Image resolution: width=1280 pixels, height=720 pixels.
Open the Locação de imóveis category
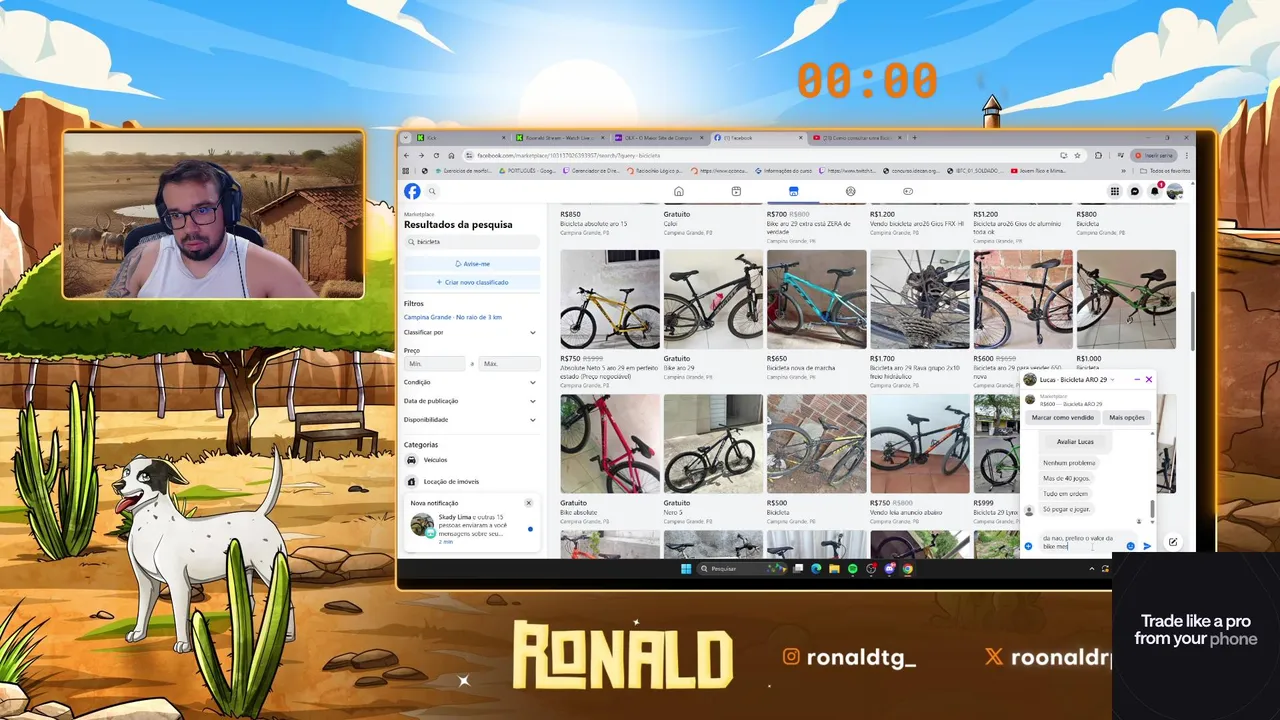click(x=470, y=481)
